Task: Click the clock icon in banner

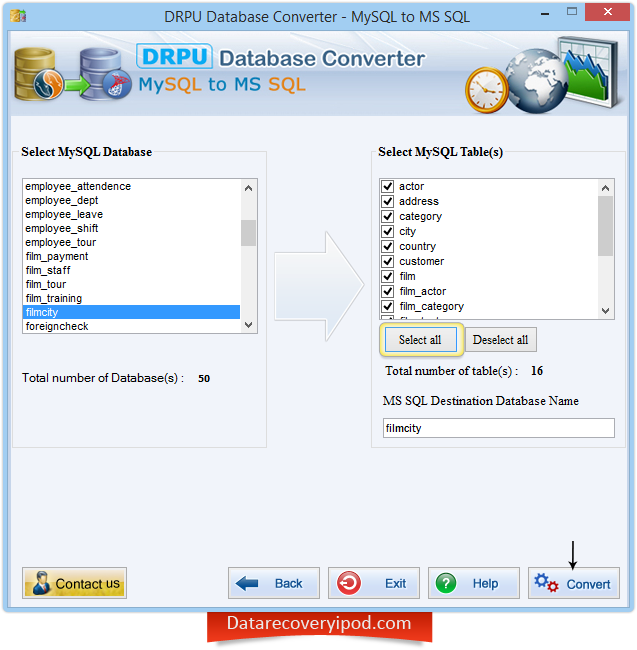Action: 487,90
